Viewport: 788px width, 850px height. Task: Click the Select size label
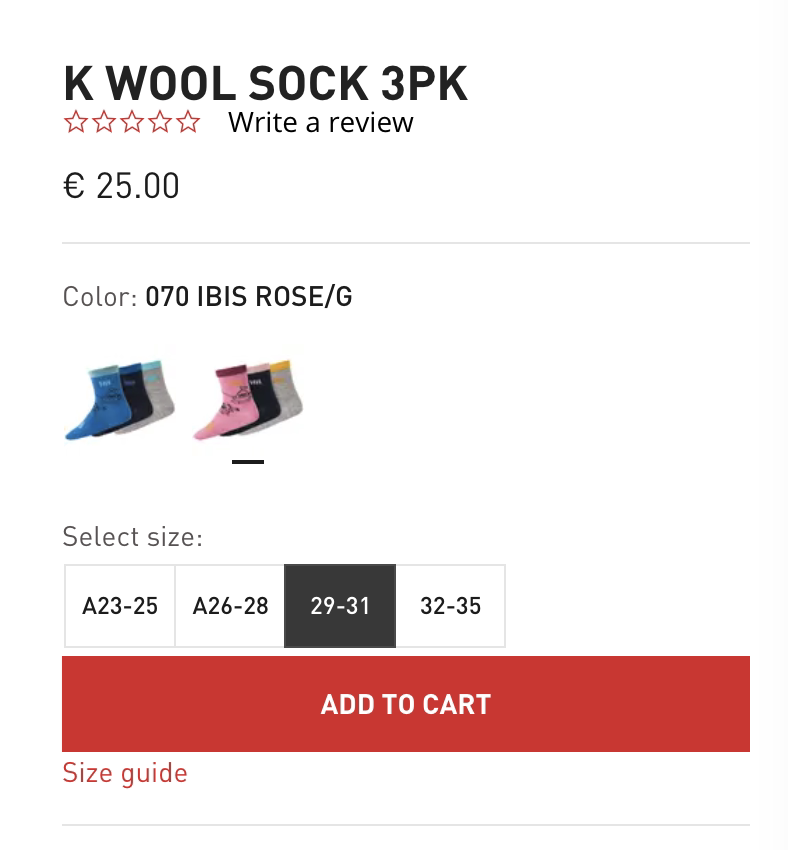tap(132, 537)
